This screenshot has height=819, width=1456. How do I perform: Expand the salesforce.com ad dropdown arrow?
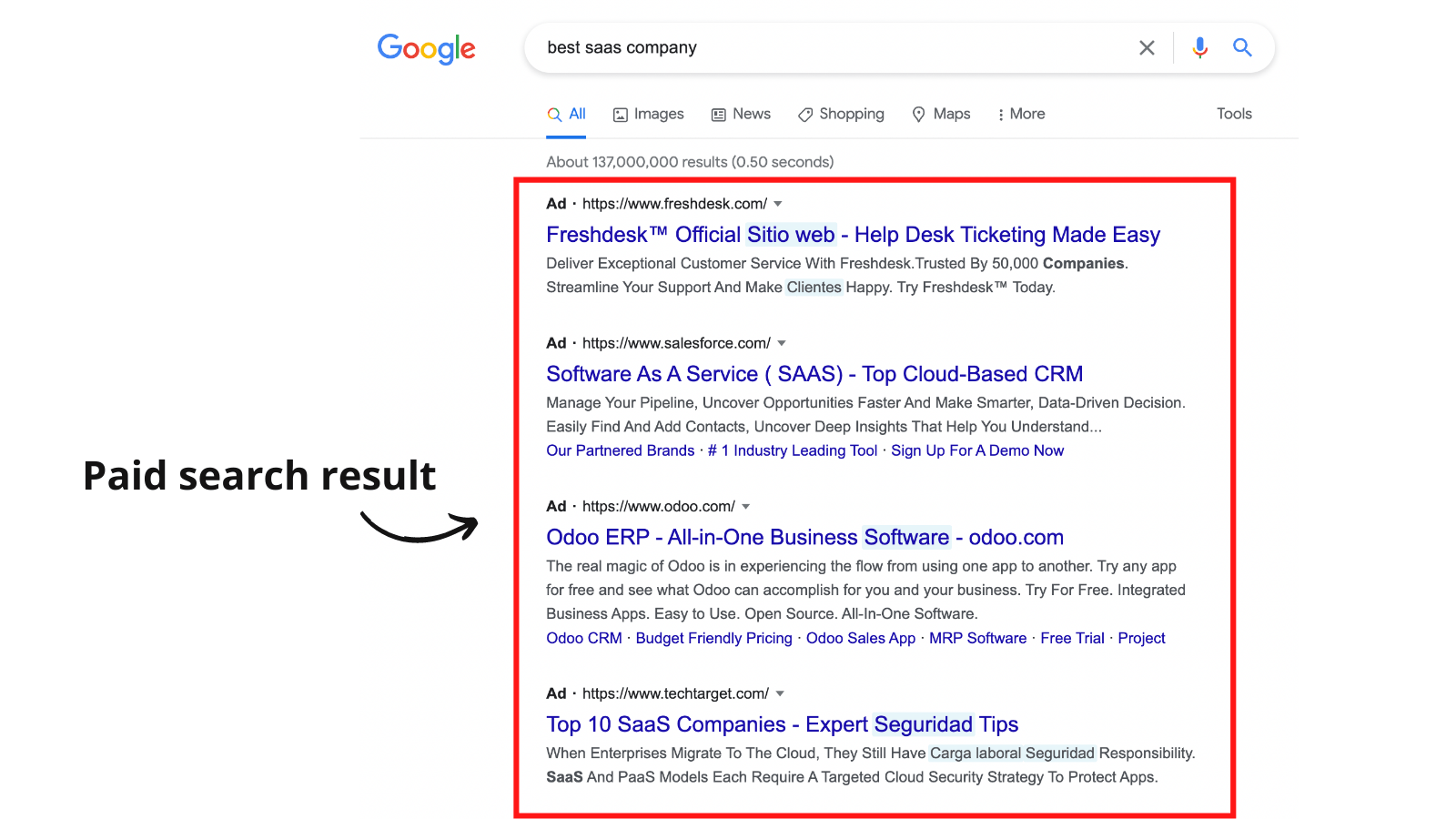tap(782, 343)
